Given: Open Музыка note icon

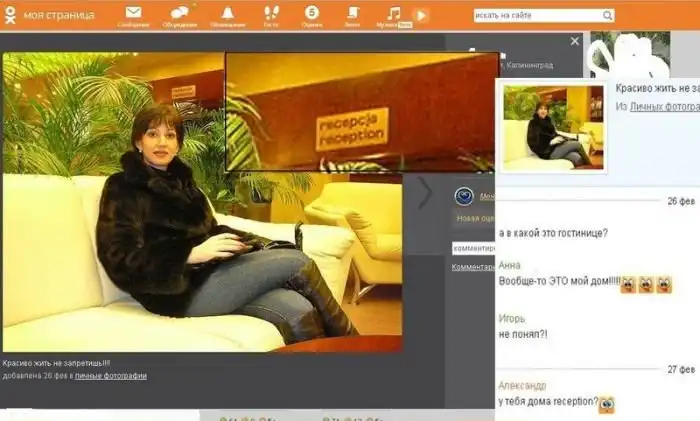Looking at the screenshot, I should pos(394,13).
